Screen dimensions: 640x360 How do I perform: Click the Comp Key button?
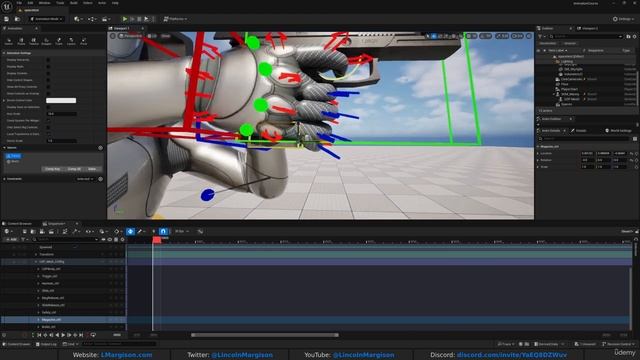(x=52, y=169)
